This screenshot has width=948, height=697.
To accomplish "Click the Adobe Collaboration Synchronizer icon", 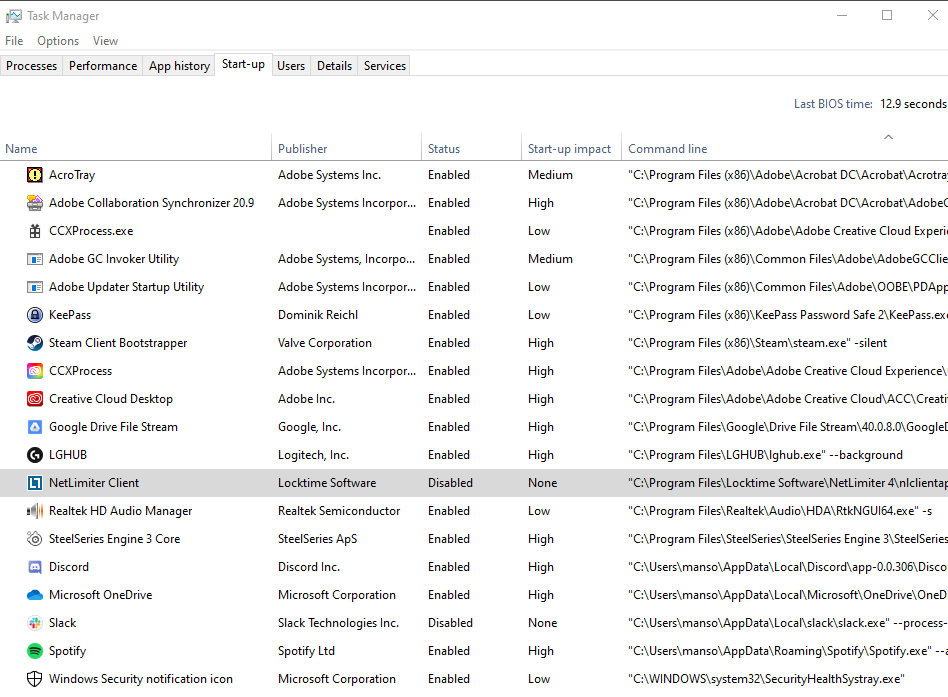I will point(35,203).
